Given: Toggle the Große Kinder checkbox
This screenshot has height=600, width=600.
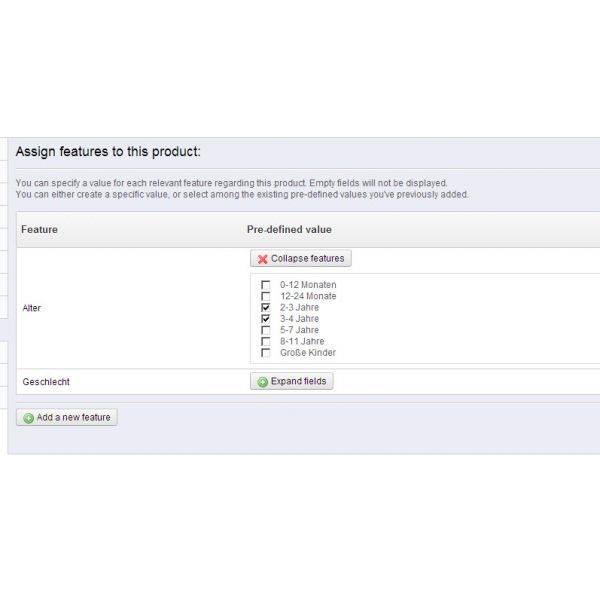Looking at the screenshot, I should click(x=266, y=353).
